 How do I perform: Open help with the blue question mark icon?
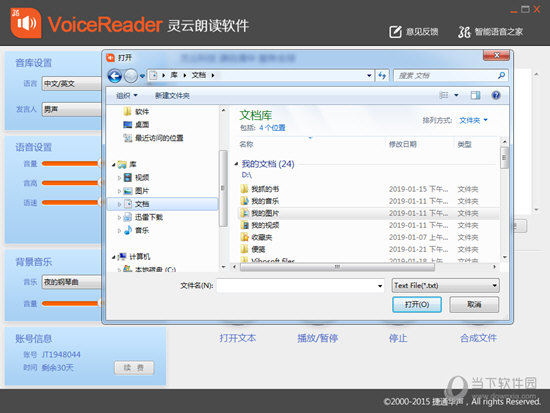[496, 95]
